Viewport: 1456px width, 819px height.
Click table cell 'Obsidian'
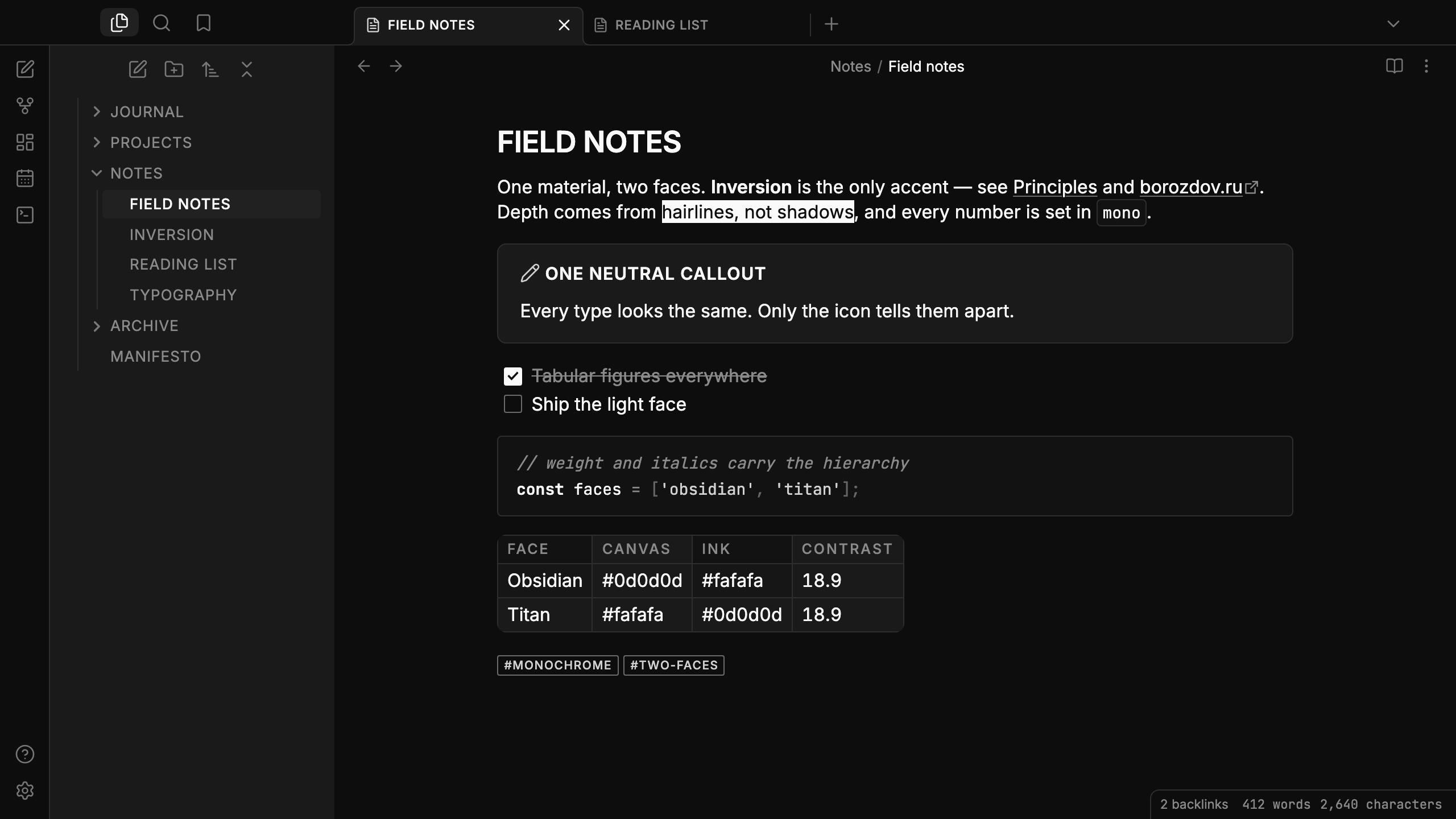tap(545, 581)
